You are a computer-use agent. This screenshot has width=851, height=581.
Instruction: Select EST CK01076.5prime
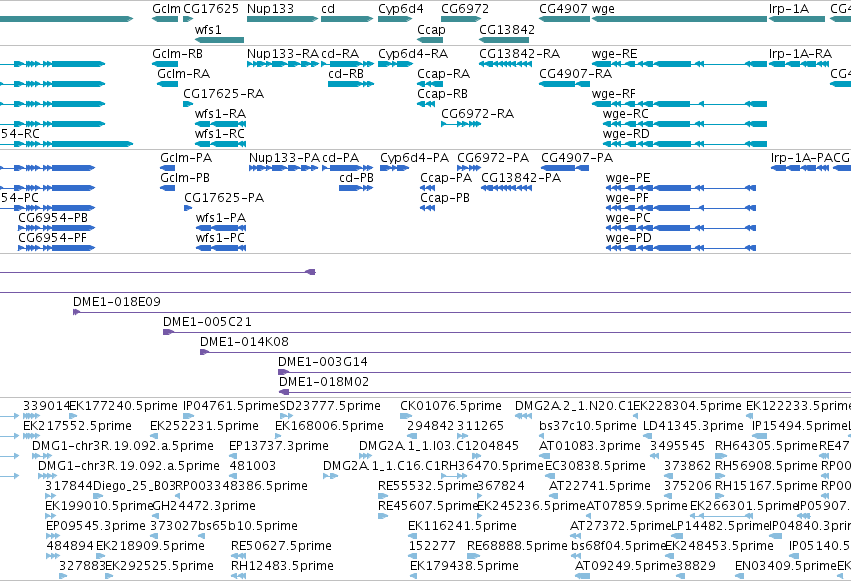[x=406, y=416]
